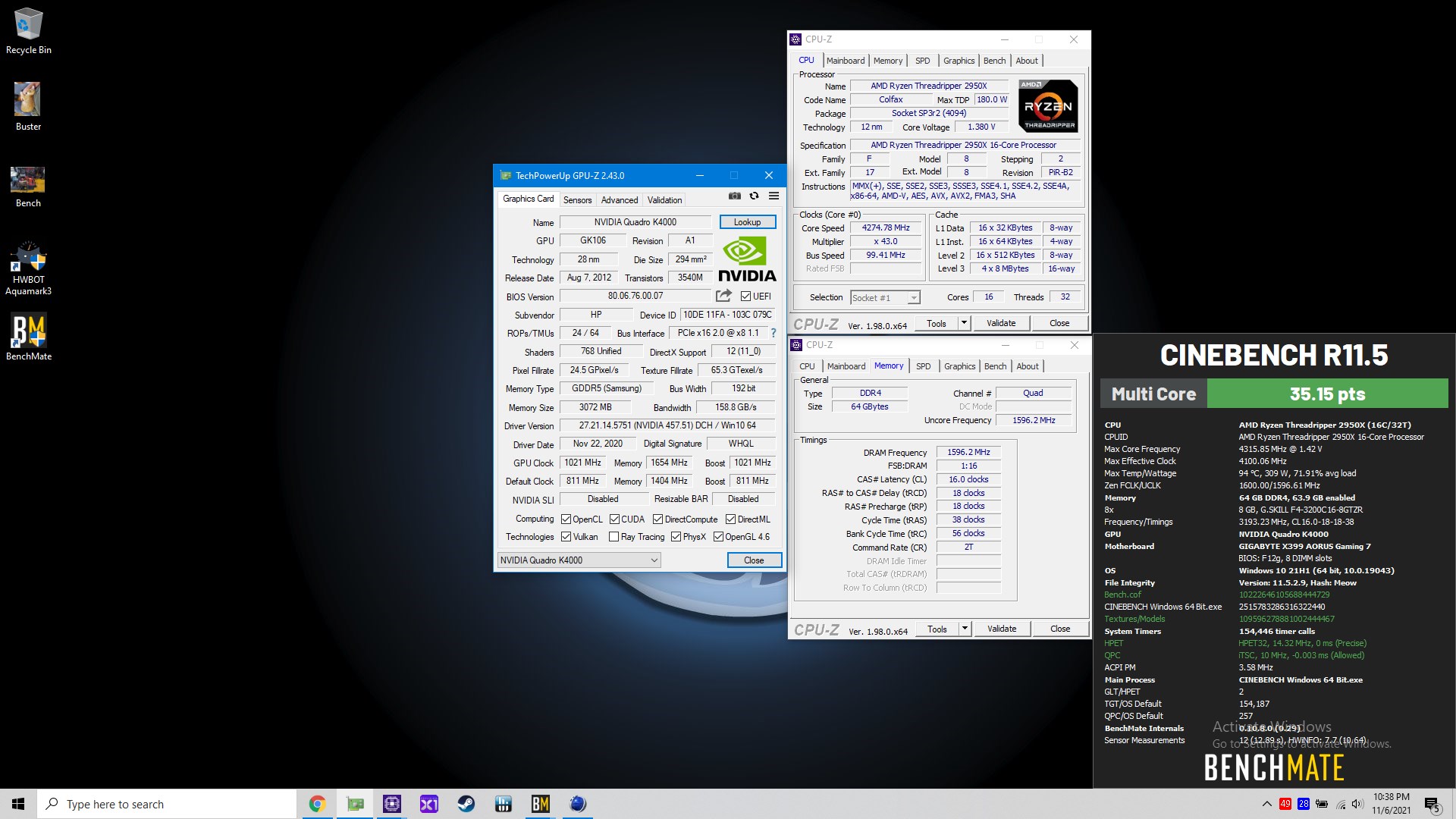Viewport: 1456px width, 819px height.
Task: Click the Driver Version field in GPU-Z
Action: click(667, 425)
